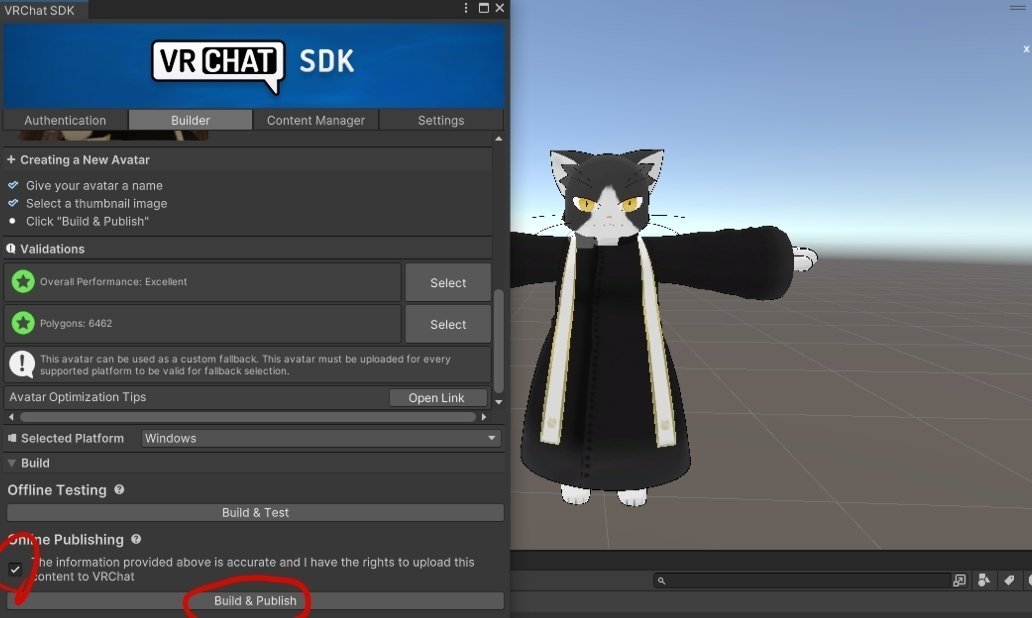Click Build & Publish button

coord(255,601)
